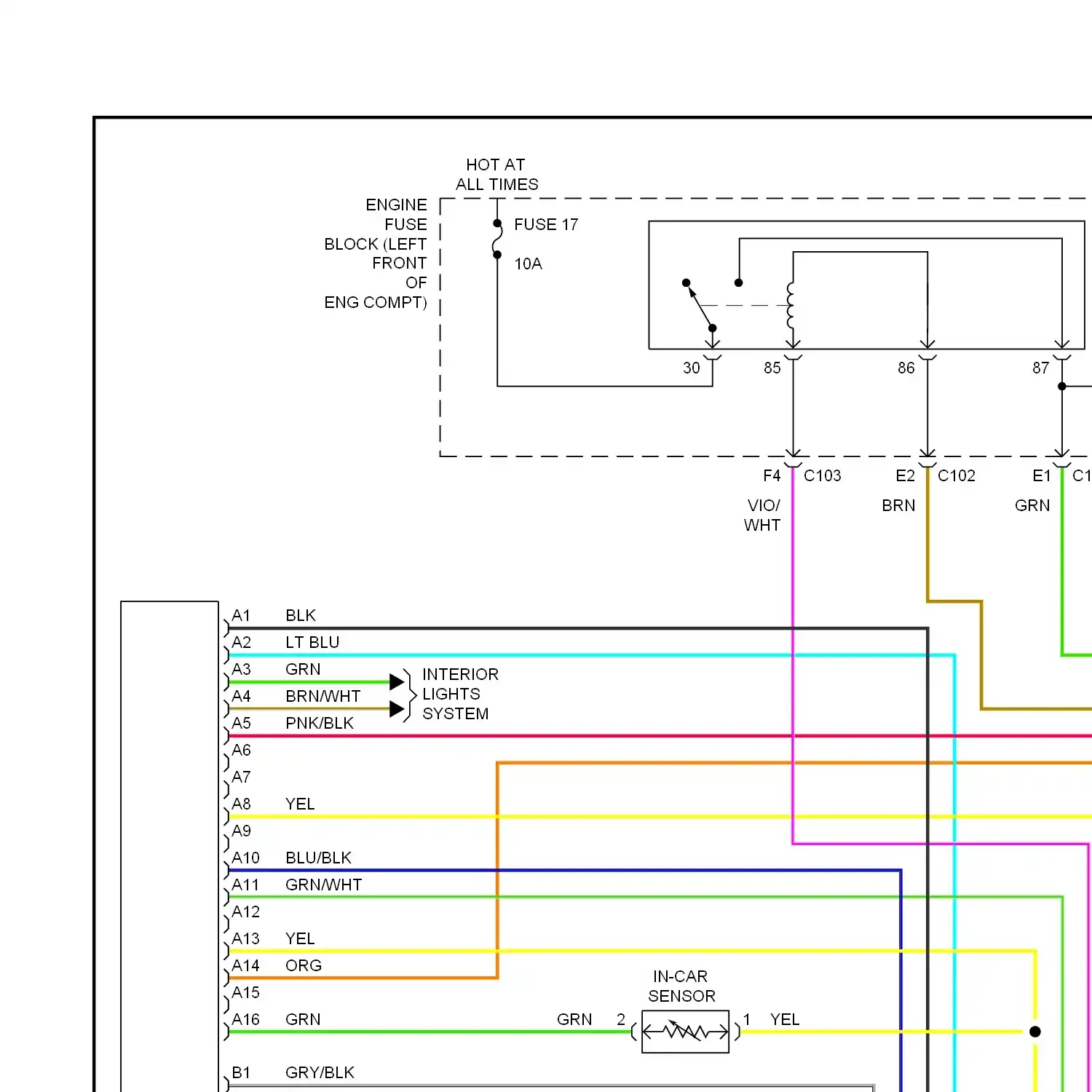1092x1092 pixels.
Task: Click the GRN wire label below E1
Action: [x=1032, y=505]
